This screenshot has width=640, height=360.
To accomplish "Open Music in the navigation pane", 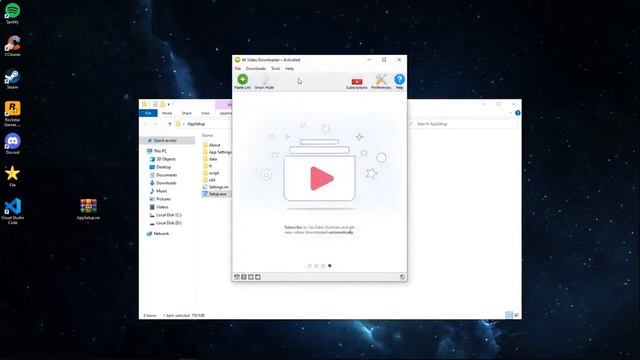I will click(x=162, y=191).
